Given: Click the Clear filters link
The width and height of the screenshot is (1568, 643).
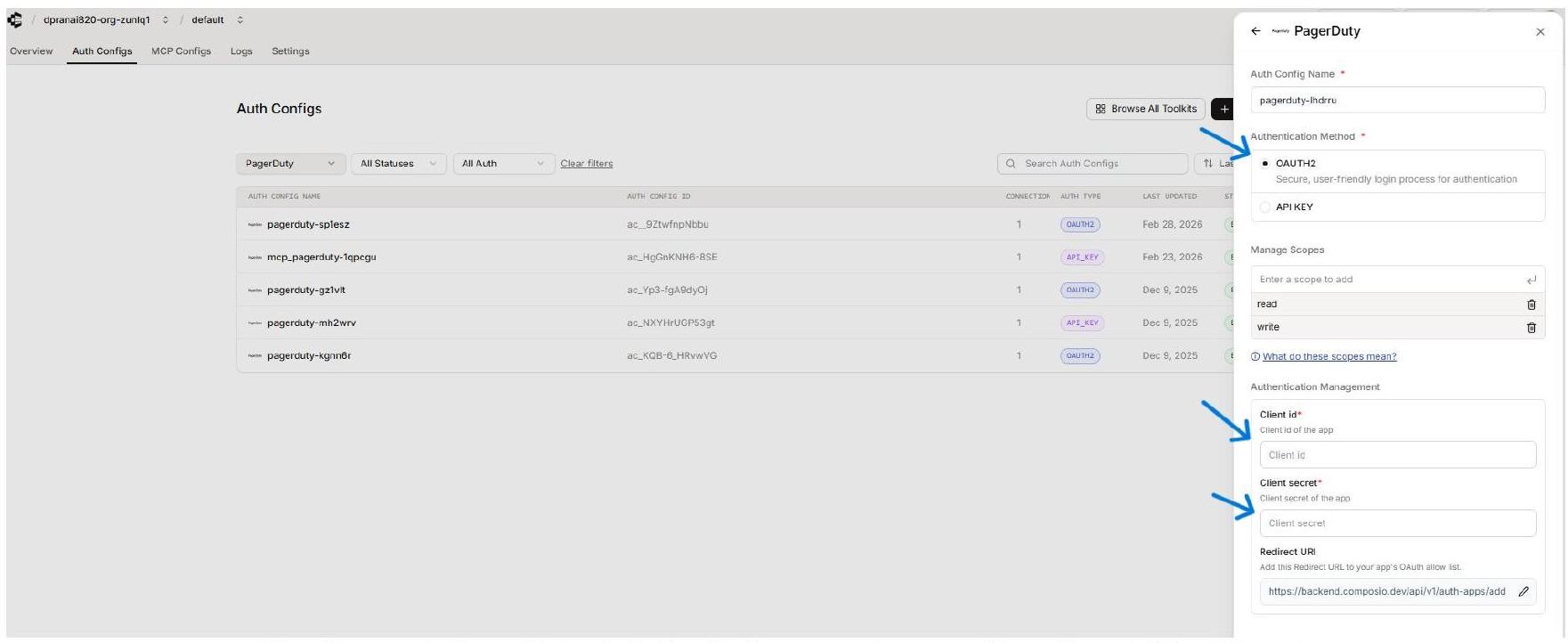Looking at the screenshot, I should pos(587,164).
